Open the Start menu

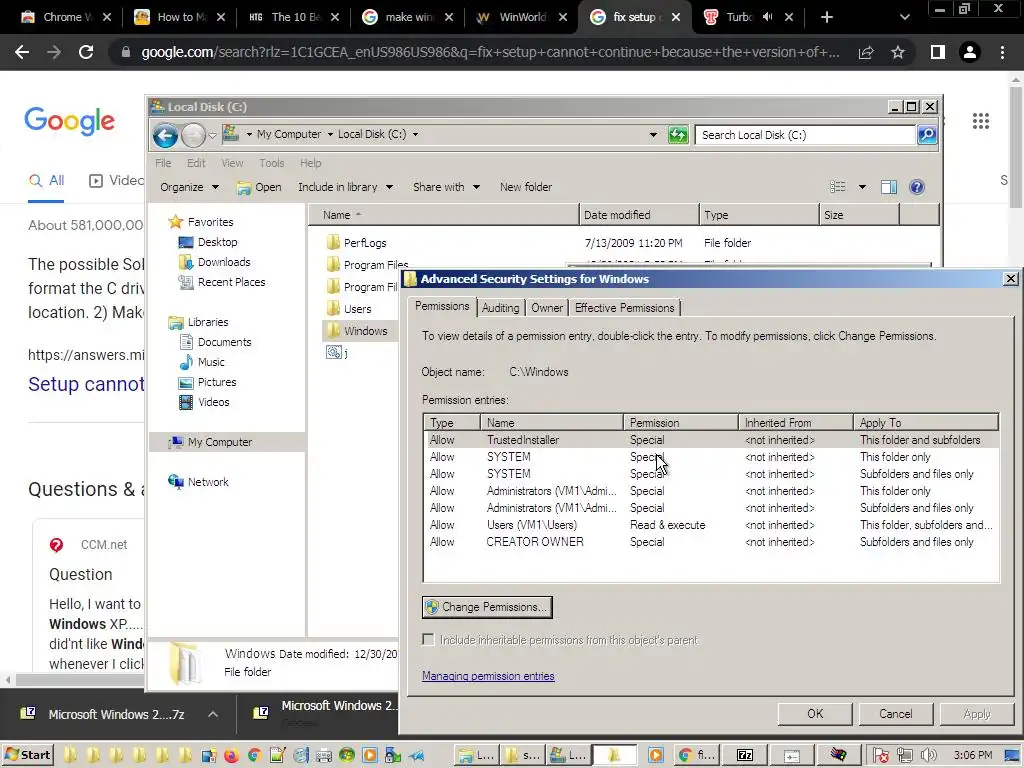point(27,755)
